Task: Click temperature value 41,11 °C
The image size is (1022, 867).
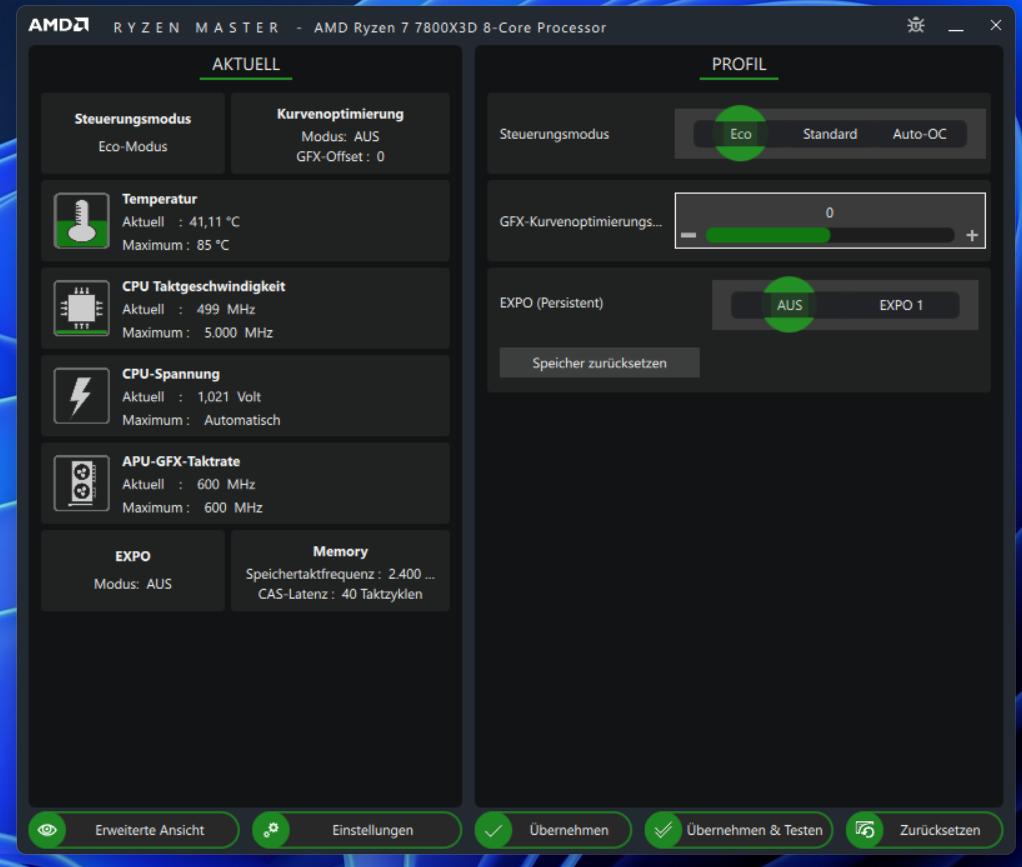Action: [x=214, y=222]
